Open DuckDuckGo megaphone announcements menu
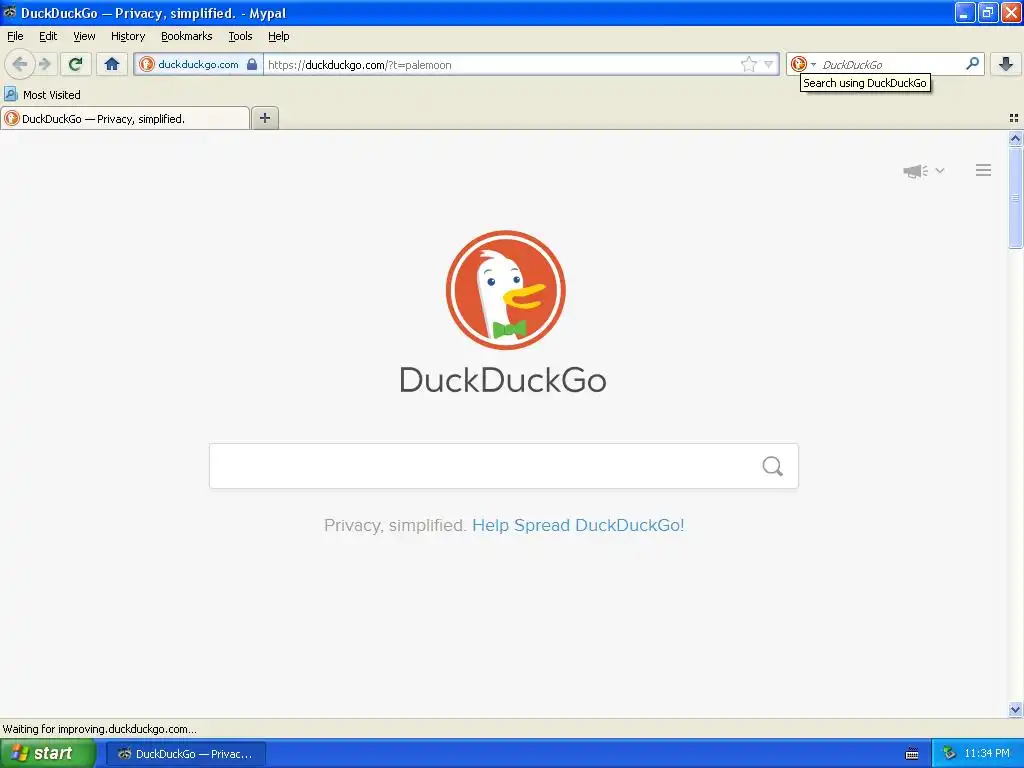Viewport: 1024px width, 768px height. click(x=923, y=171)
